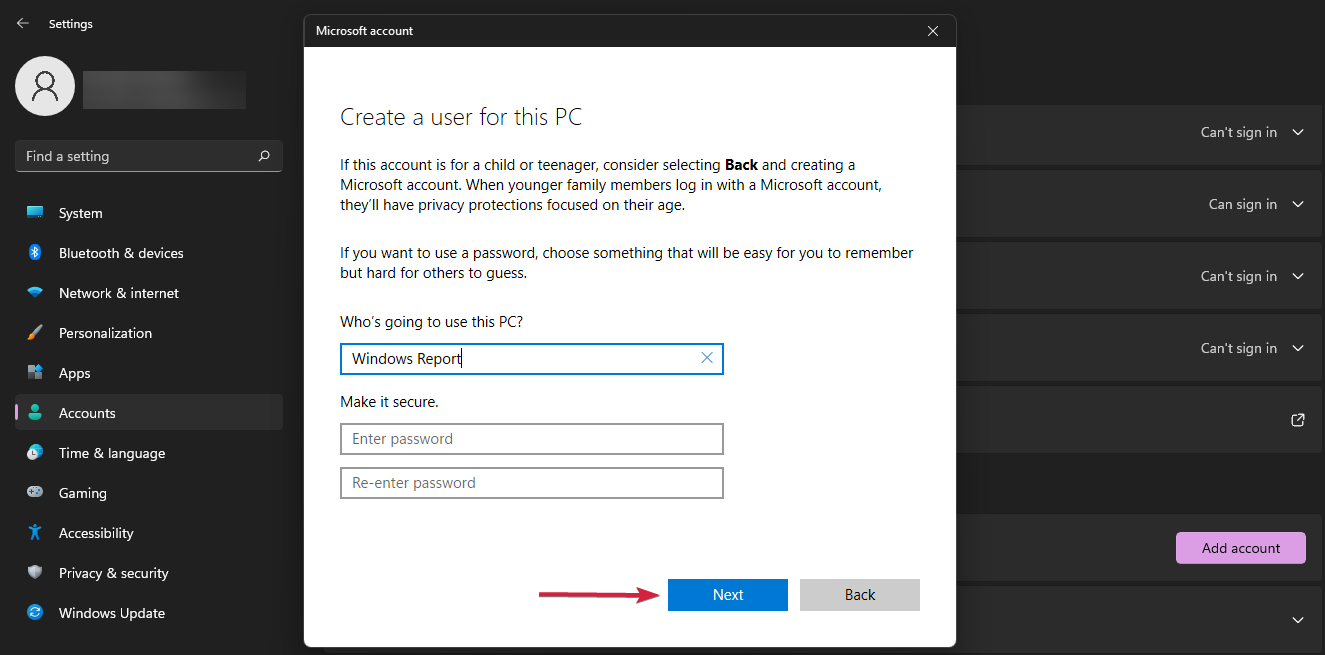Click the 'Make it secure.' label

(389, 402)
